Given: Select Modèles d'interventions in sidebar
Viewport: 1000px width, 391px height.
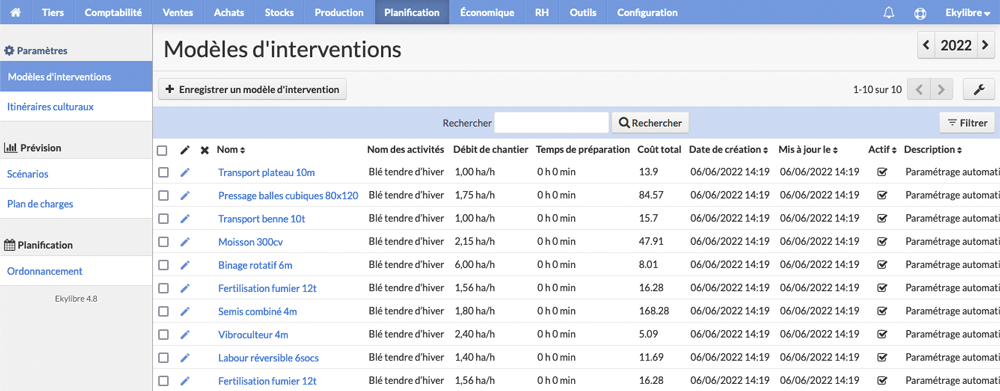Looking at the screenshot, I should coord(76,77).
